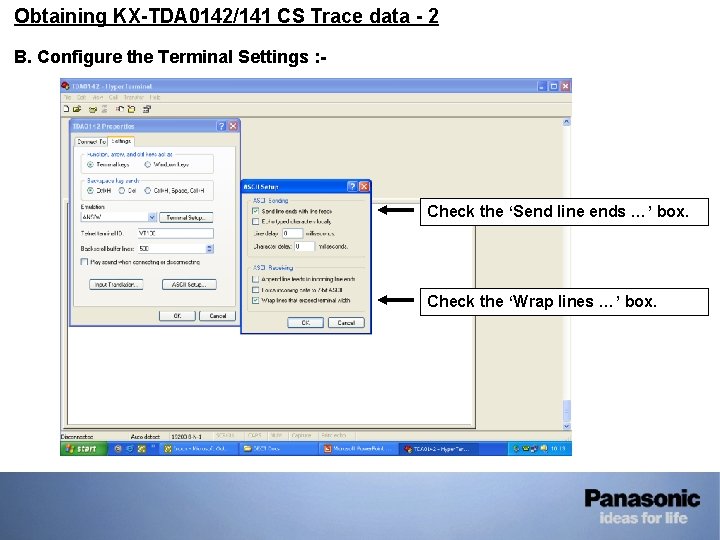
Task: Open the Help menu
Action: pyautogui.click(x=155, y=97)
